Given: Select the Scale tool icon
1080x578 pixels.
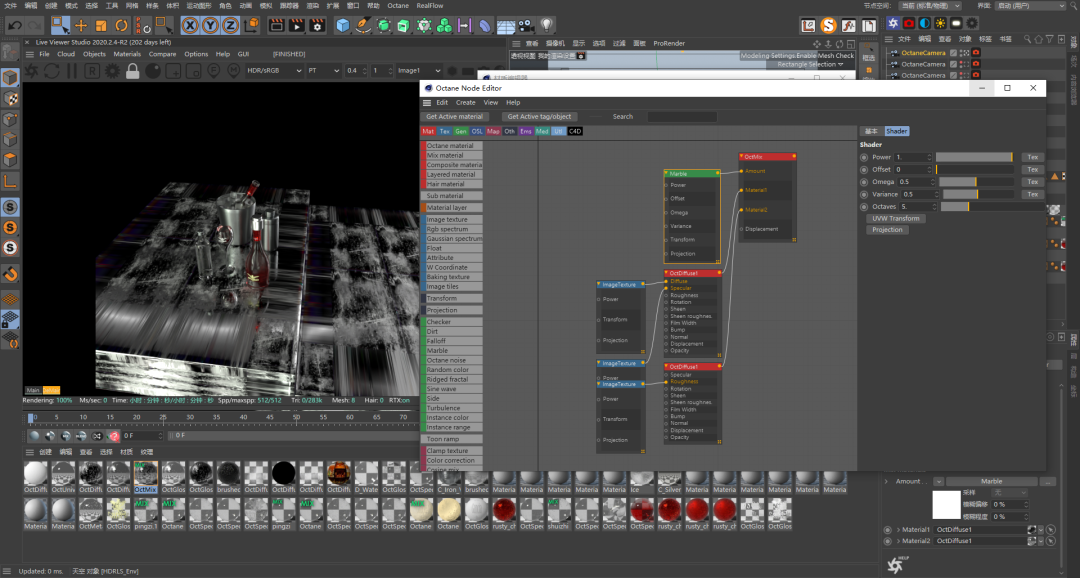Looking at the screenshot, I should [101, 25].
